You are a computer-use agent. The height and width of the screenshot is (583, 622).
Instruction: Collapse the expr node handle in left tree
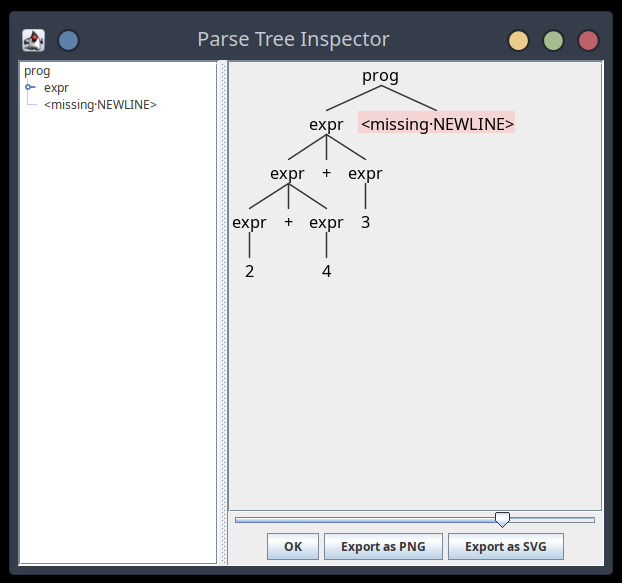pyautogui.click(x=30, y=88)
